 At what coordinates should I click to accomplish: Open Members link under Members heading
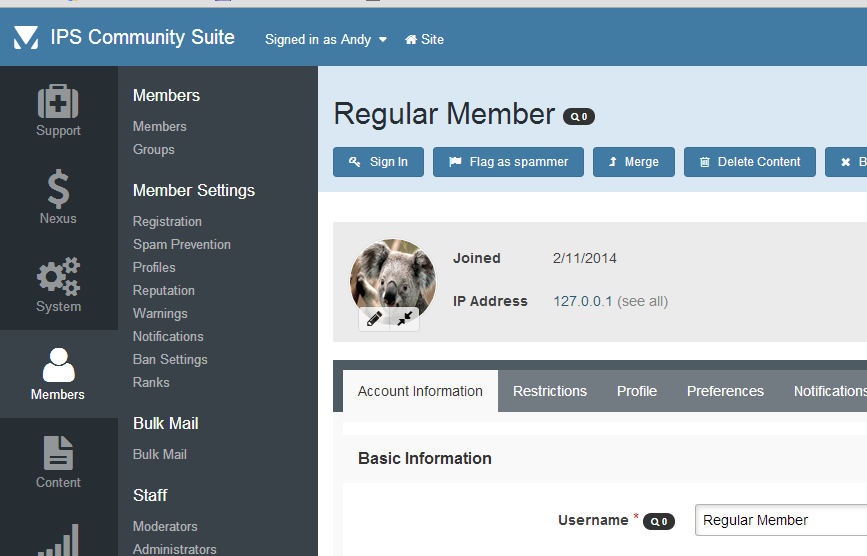pyautogui.click(x=159, y=127)
